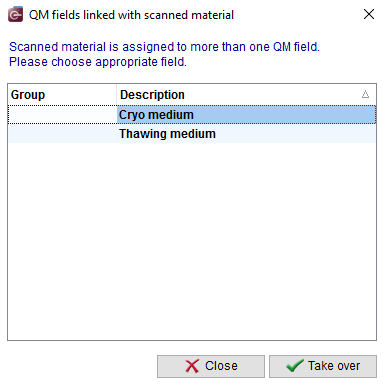Confirm selection with Take over button
The height and width of the screenshot is (389, 383).
(x=323, y=366)
